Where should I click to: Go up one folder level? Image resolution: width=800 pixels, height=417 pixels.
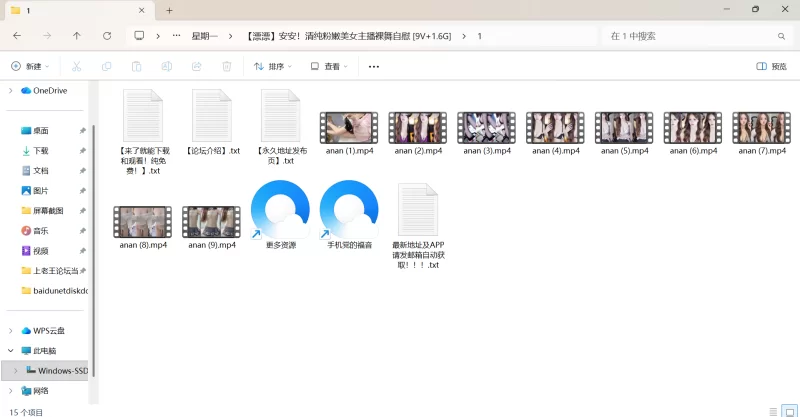pos(77,36)
